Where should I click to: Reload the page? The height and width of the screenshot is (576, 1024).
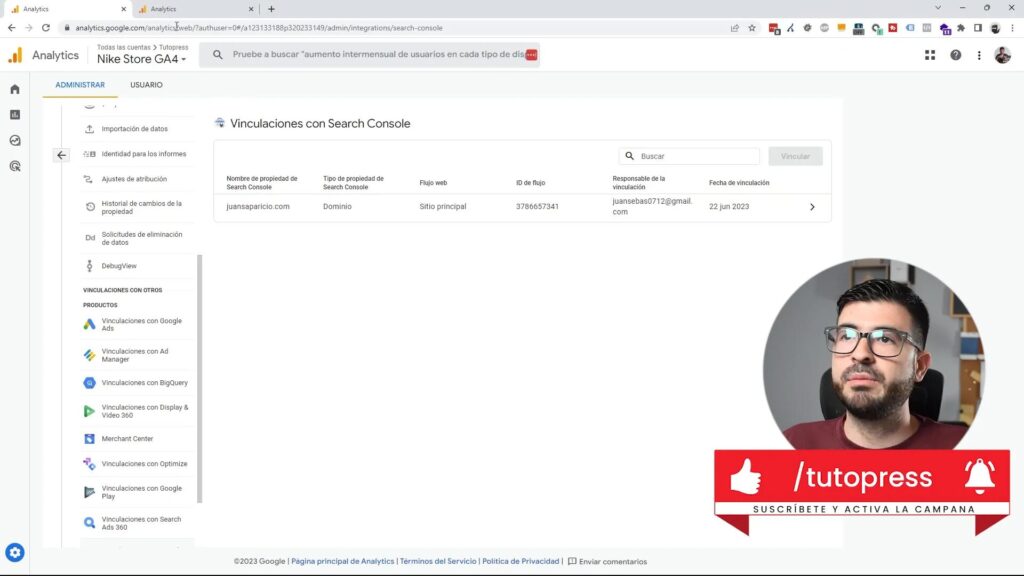46,28
